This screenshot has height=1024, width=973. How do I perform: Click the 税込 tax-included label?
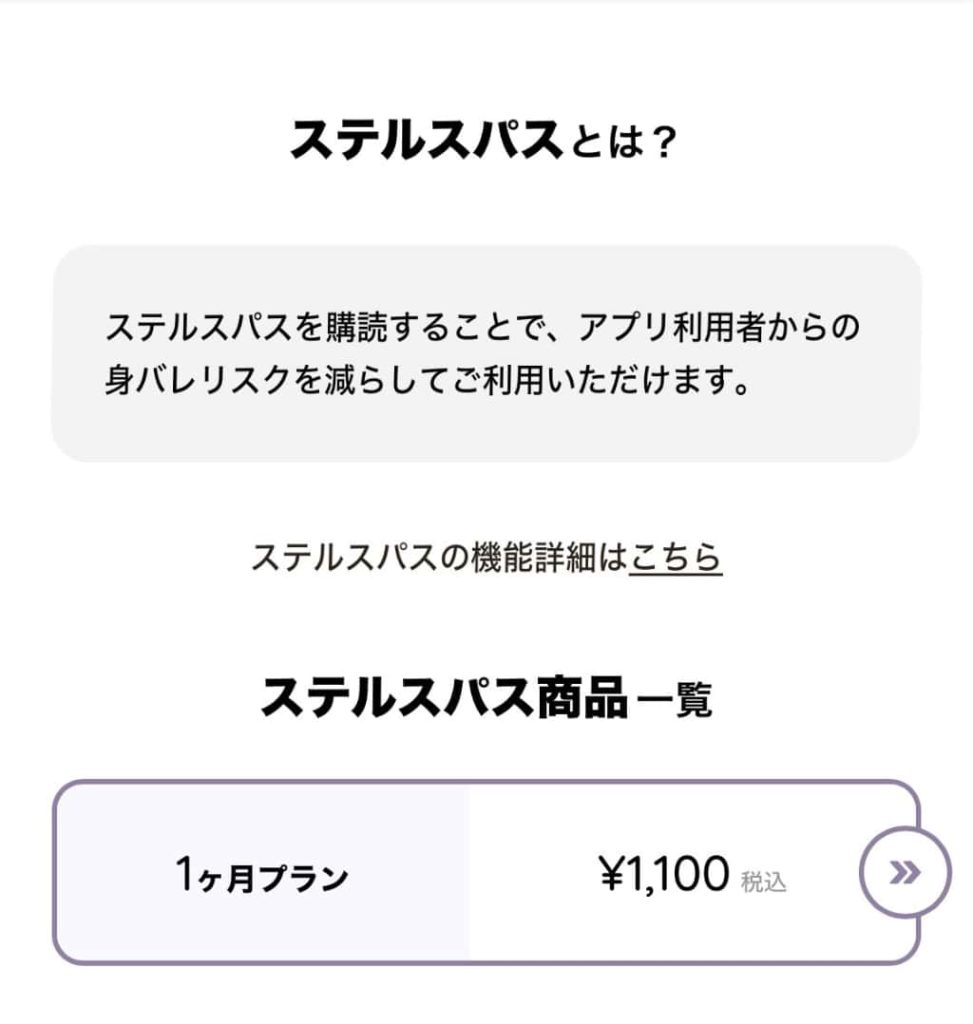(x=764, y=882)
